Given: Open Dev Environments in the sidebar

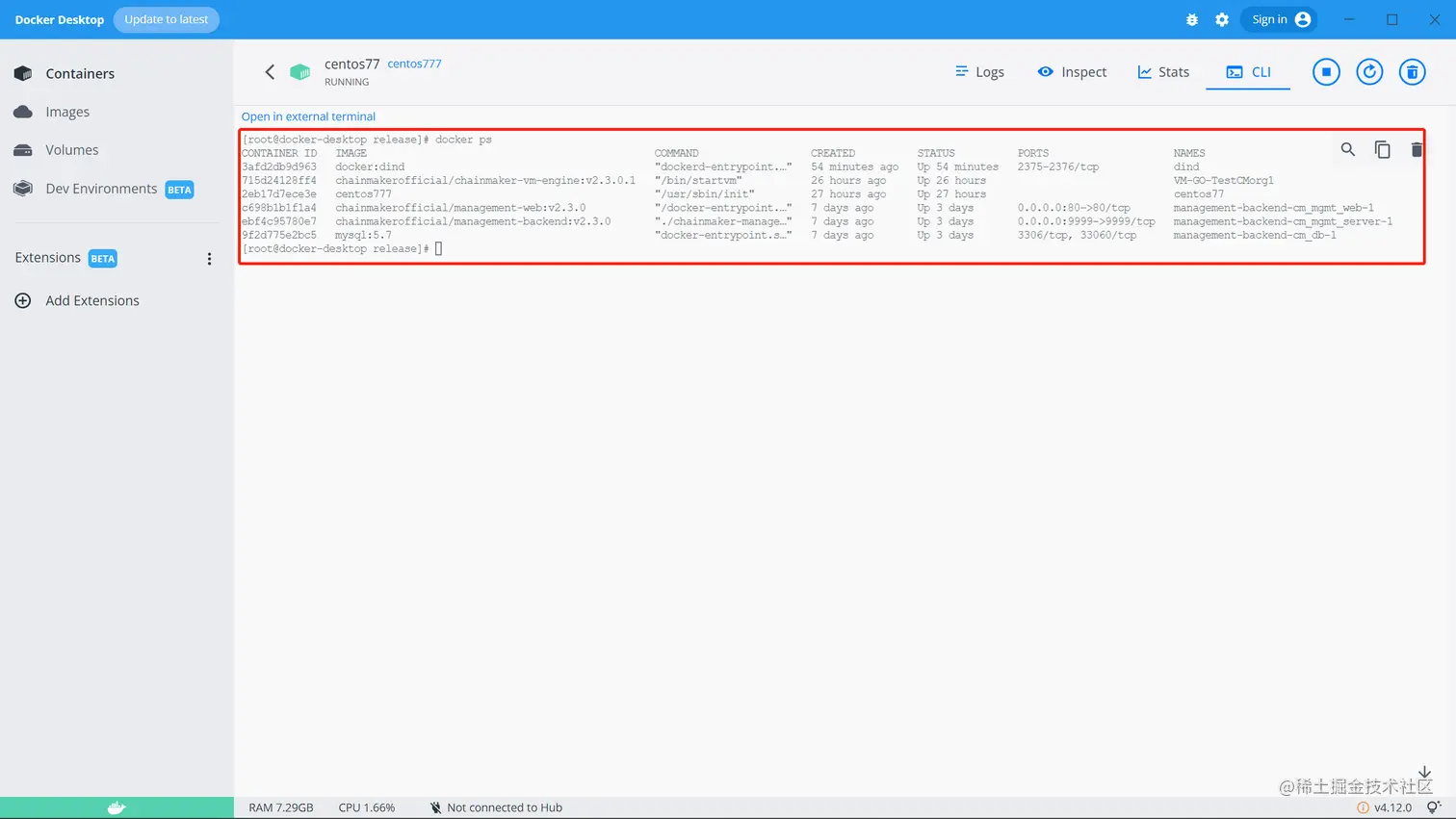Looking at the screenshot, I should point(104,189).
